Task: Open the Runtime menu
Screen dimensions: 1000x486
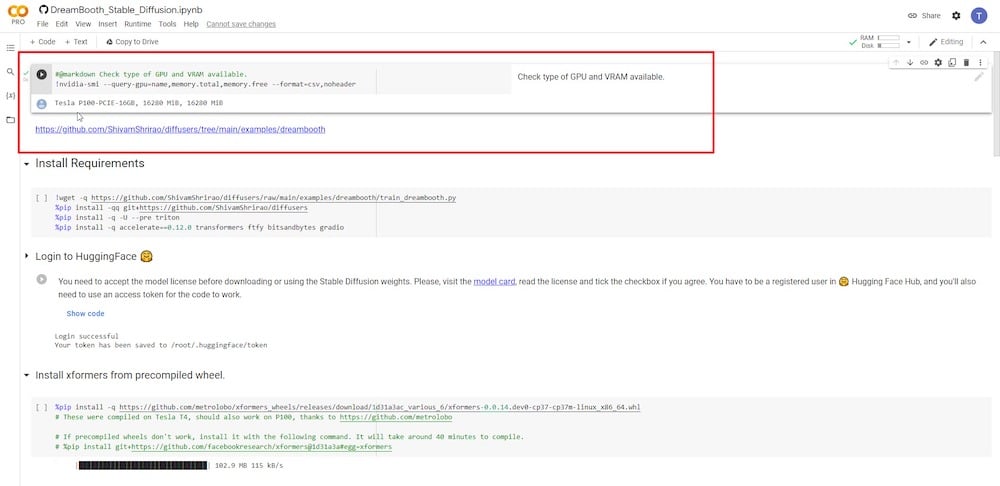Action: coord(138,24)
